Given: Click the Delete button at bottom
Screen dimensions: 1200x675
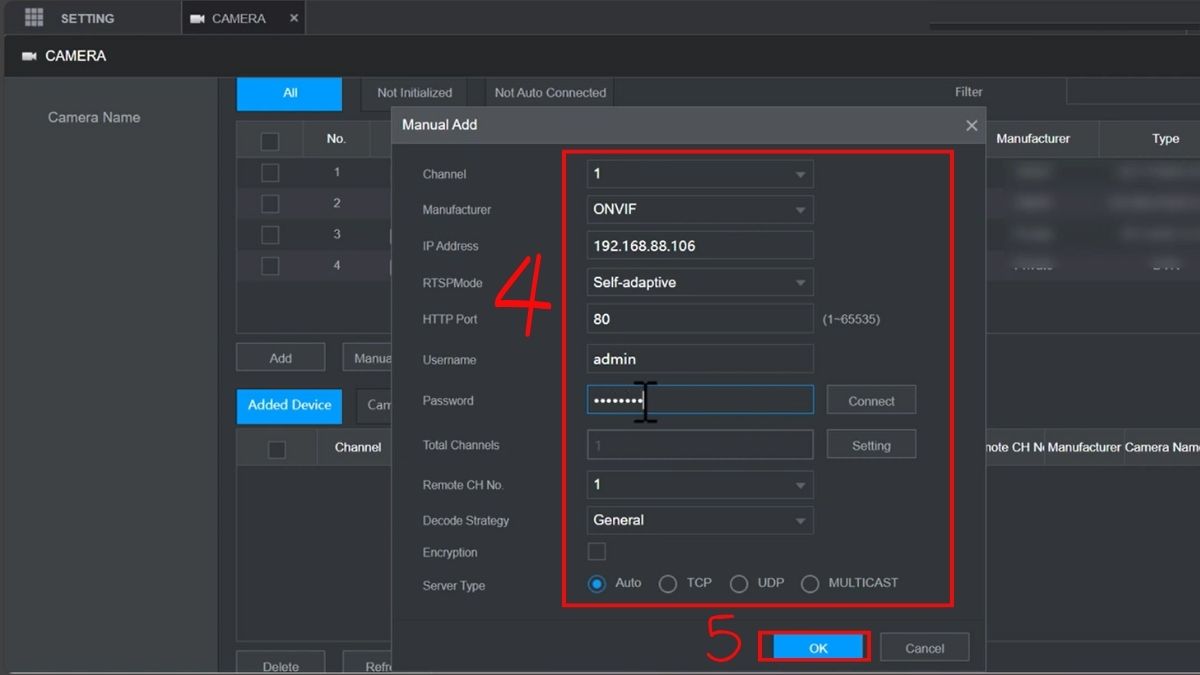Looking at the screenshot, I should point(281,664).
